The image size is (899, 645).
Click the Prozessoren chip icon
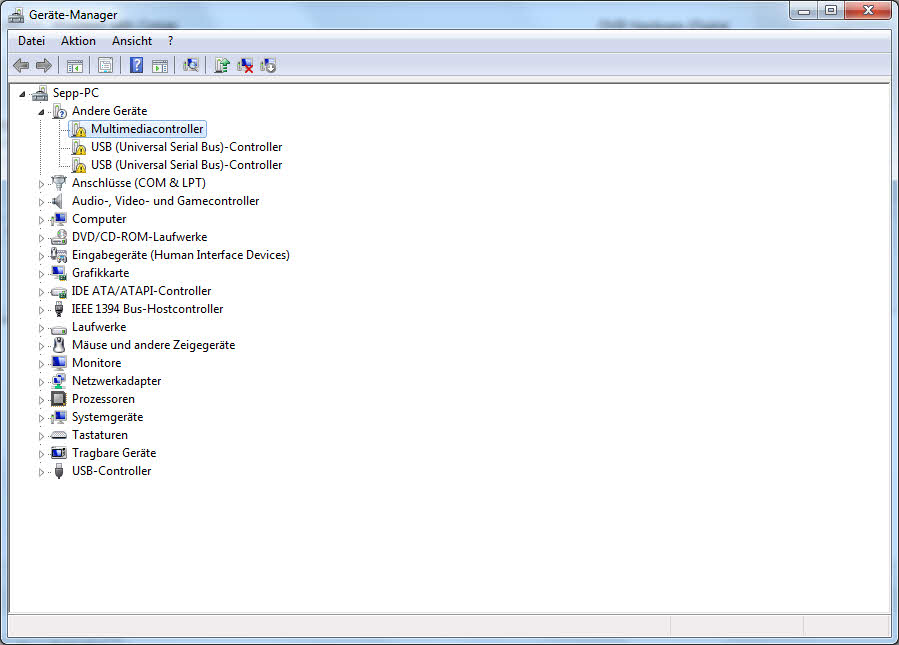(58, 399)
